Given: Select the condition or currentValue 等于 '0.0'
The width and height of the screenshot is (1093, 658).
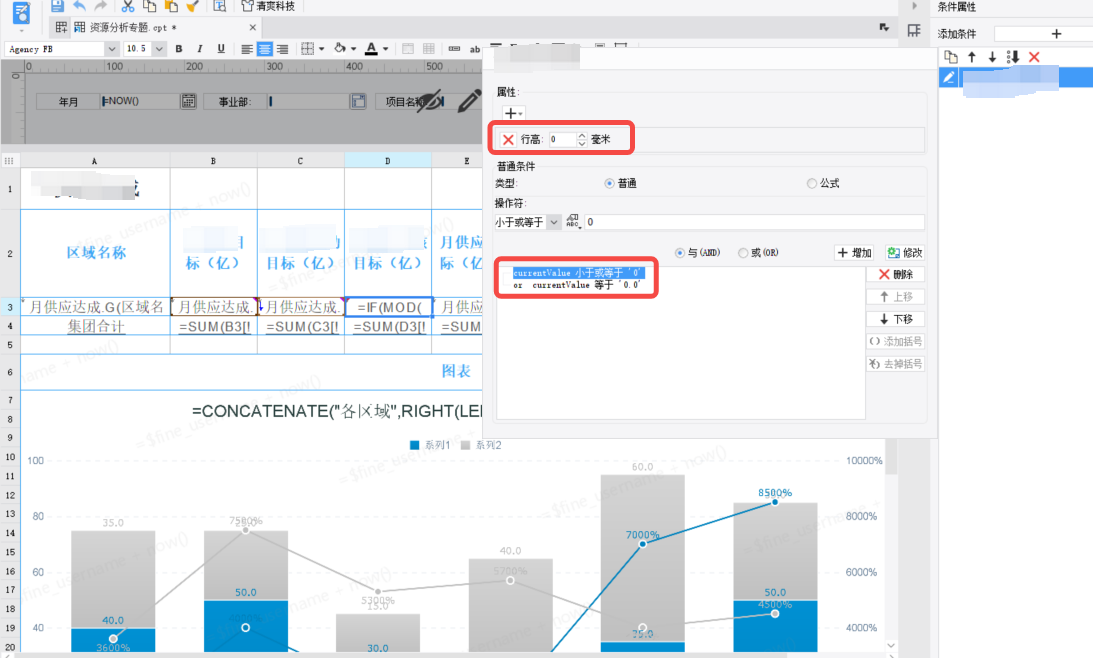Looking at the screenshot, I should click(577, 285).
